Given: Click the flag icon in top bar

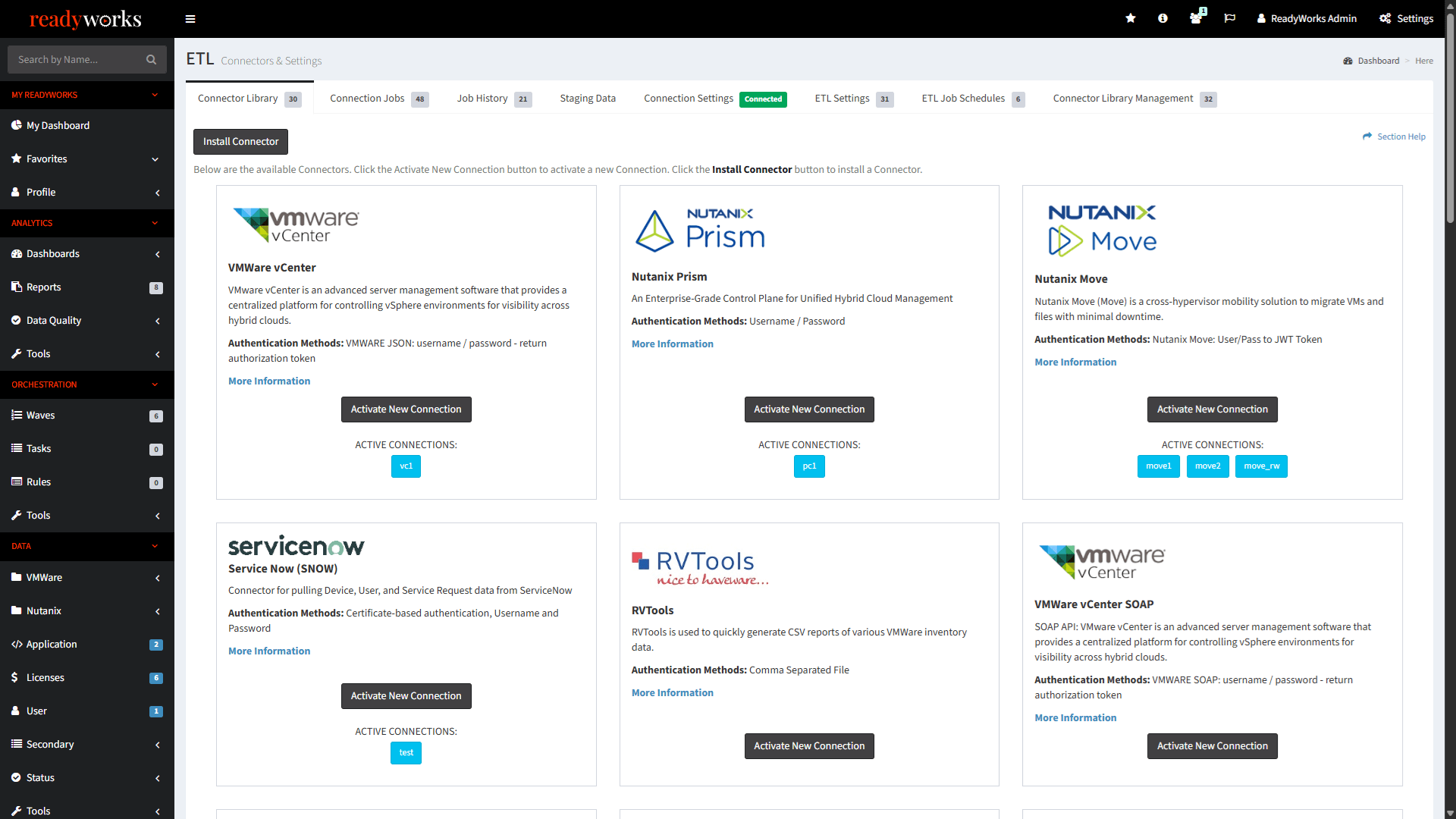Looking at the screenshot, I should pos(1230,18).
